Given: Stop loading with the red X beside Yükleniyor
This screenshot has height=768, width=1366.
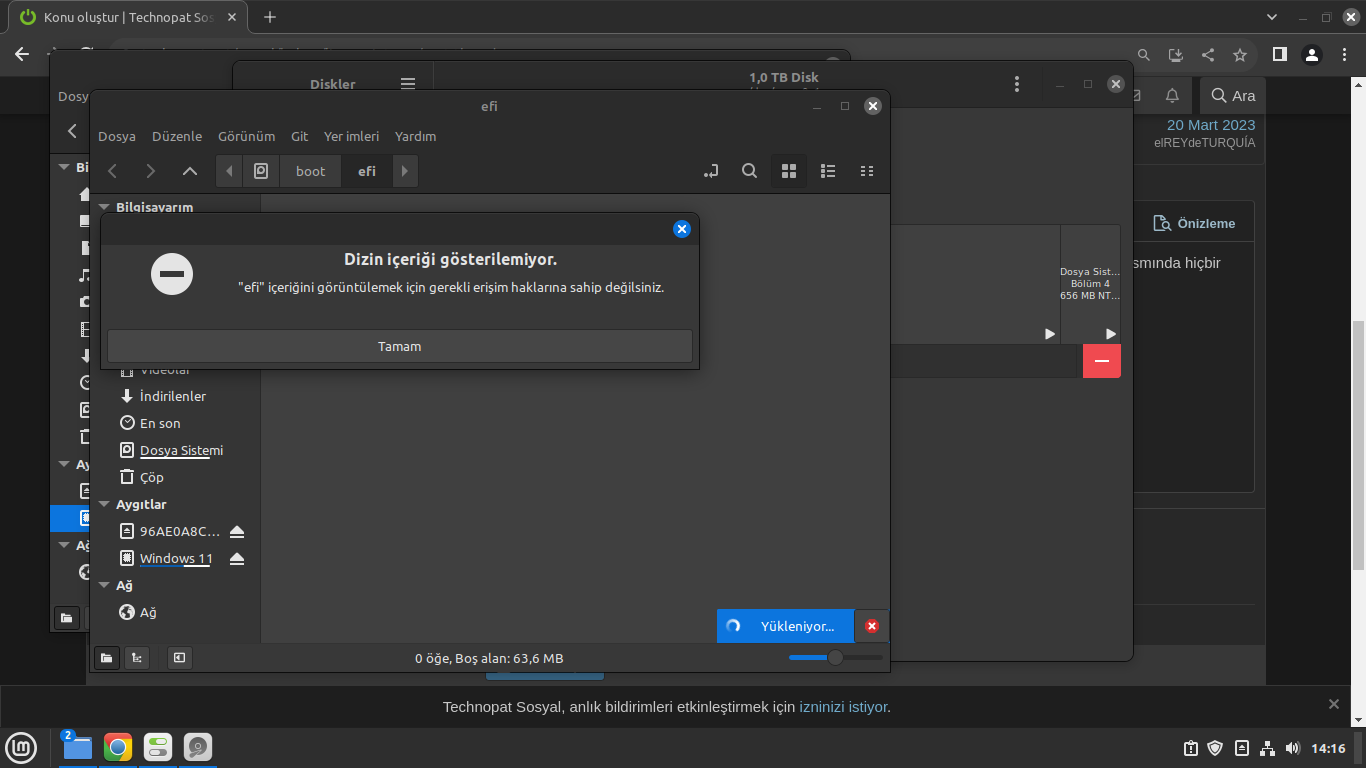Looking at the screenshot, I should tap(871, 626).
